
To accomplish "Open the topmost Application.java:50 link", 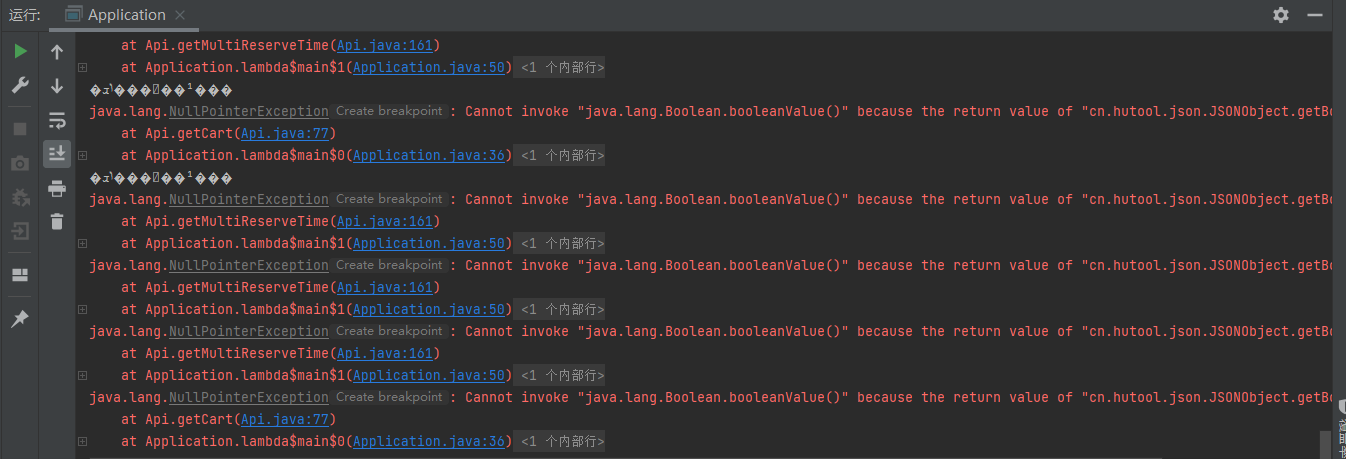I will point(428,67).
